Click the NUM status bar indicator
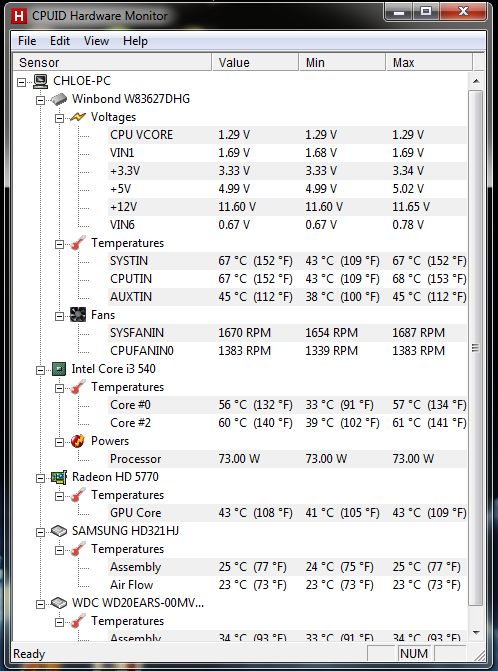Viewport: 498px width, 671px height. point(414,654)
